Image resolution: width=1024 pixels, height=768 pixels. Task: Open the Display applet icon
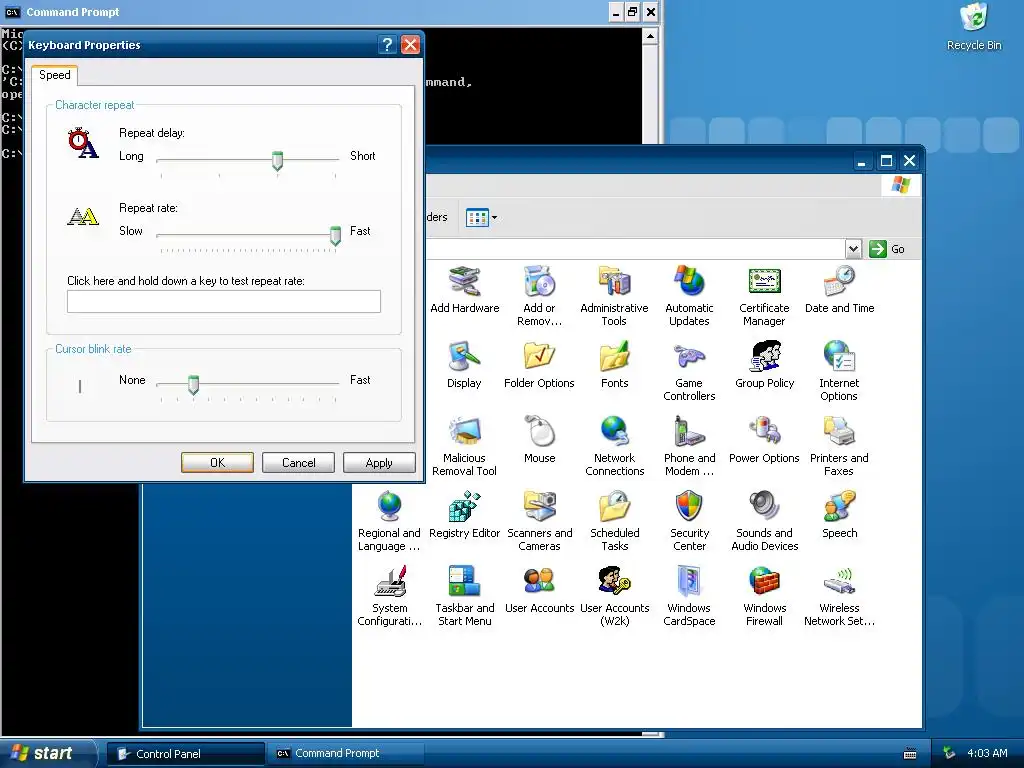464,357
